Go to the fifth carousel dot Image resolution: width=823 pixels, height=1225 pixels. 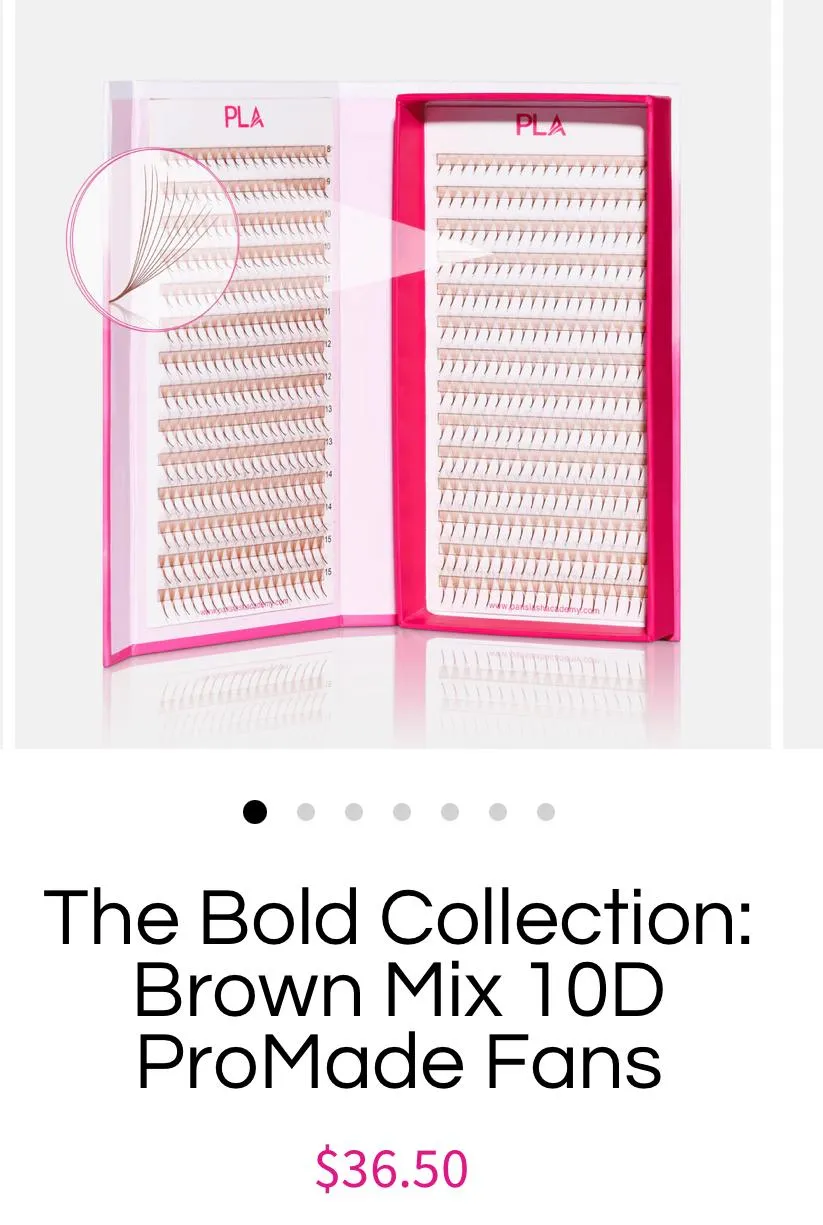point(450,812)
